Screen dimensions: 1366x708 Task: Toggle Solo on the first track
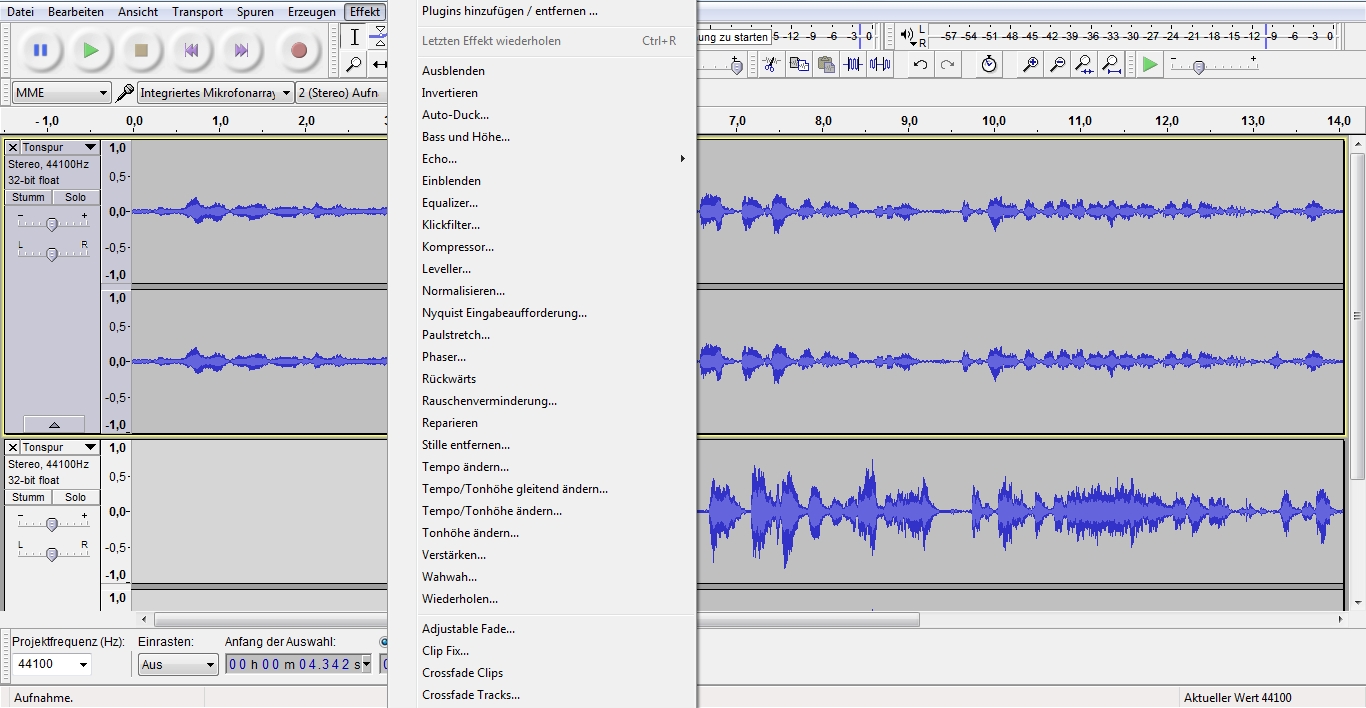tap(76, 197)
